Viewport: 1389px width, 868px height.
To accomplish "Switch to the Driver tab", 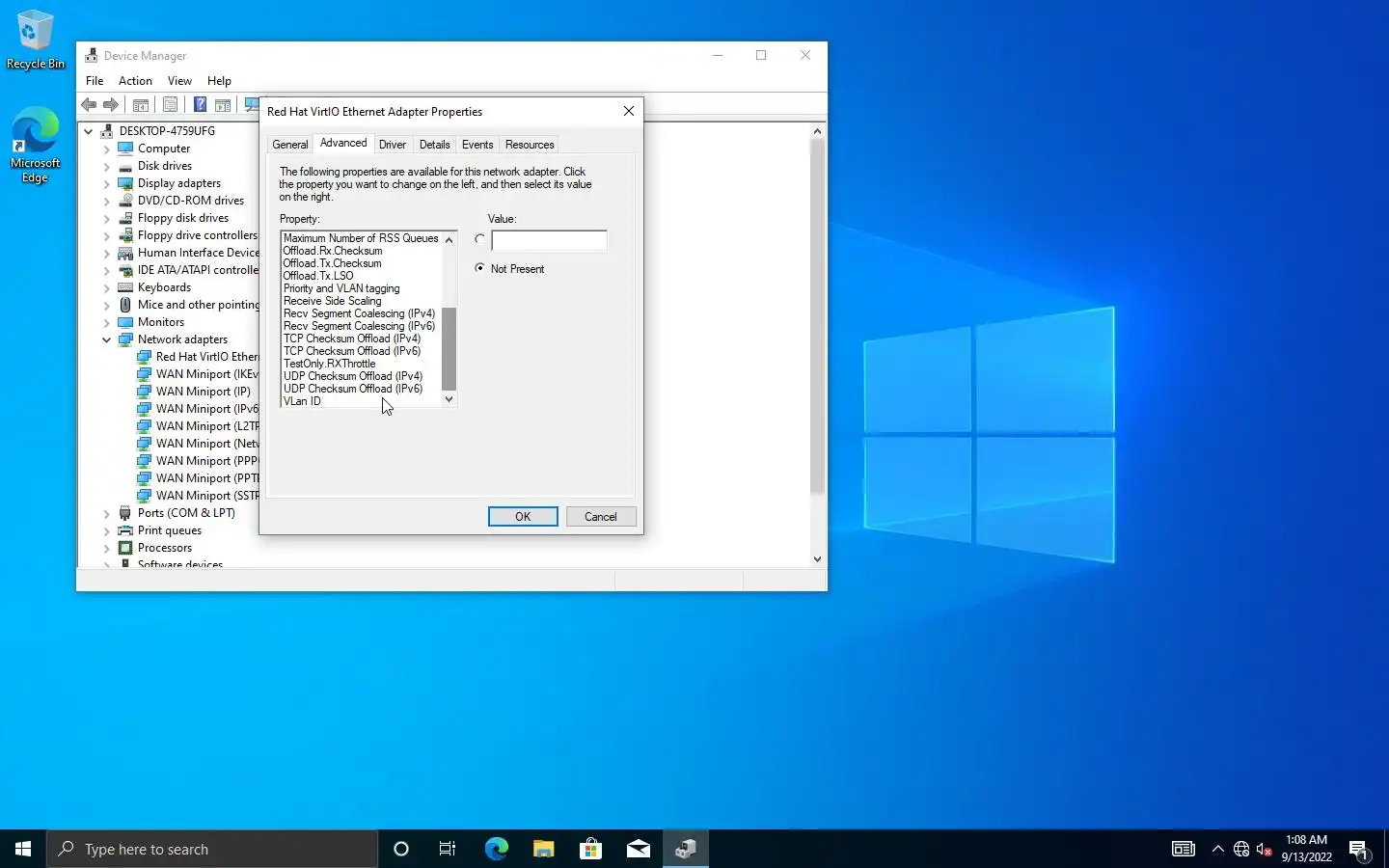I will pos(393,145).
